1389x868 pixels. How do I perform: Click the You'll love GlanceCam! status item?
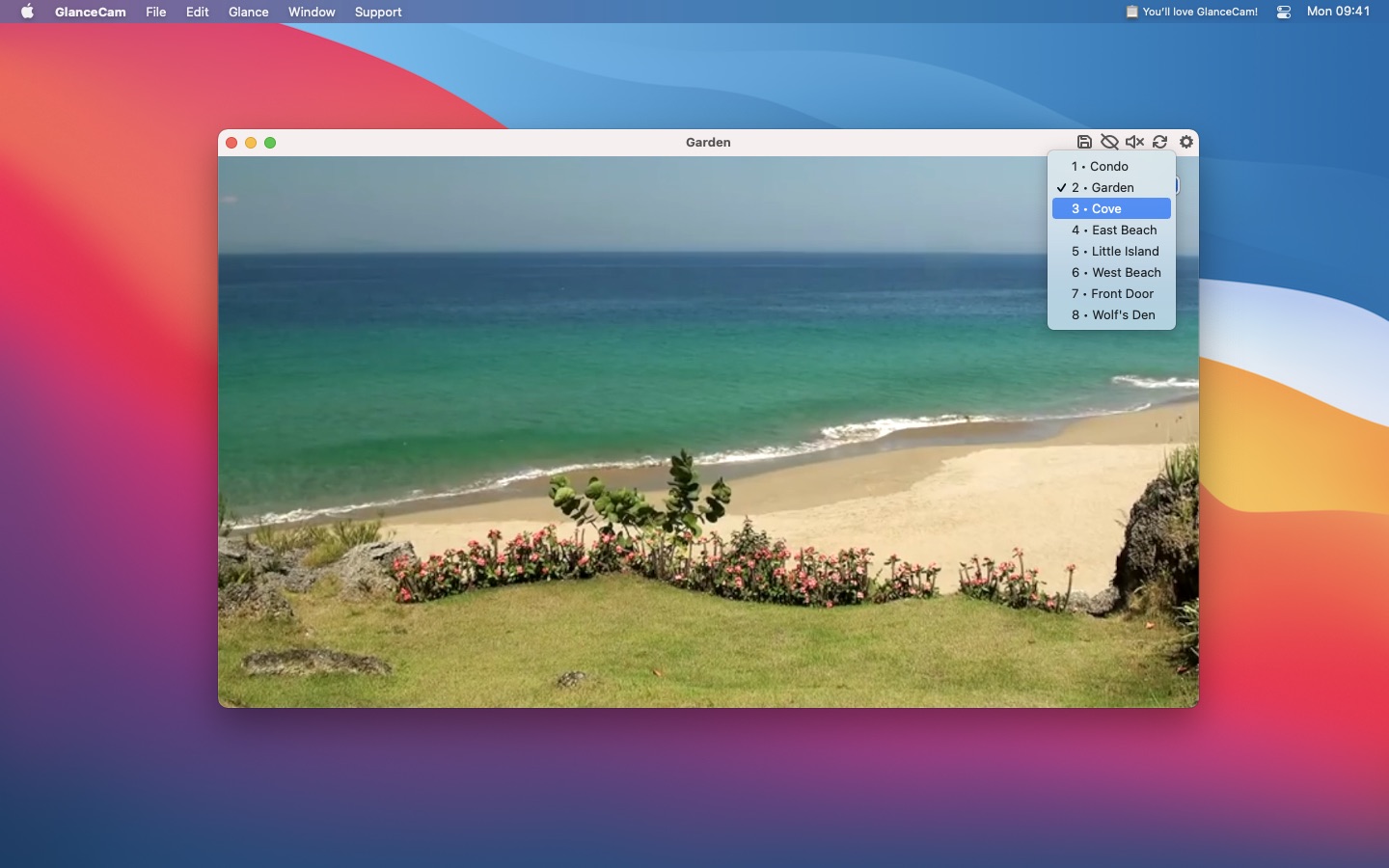tap(1191, 12)
